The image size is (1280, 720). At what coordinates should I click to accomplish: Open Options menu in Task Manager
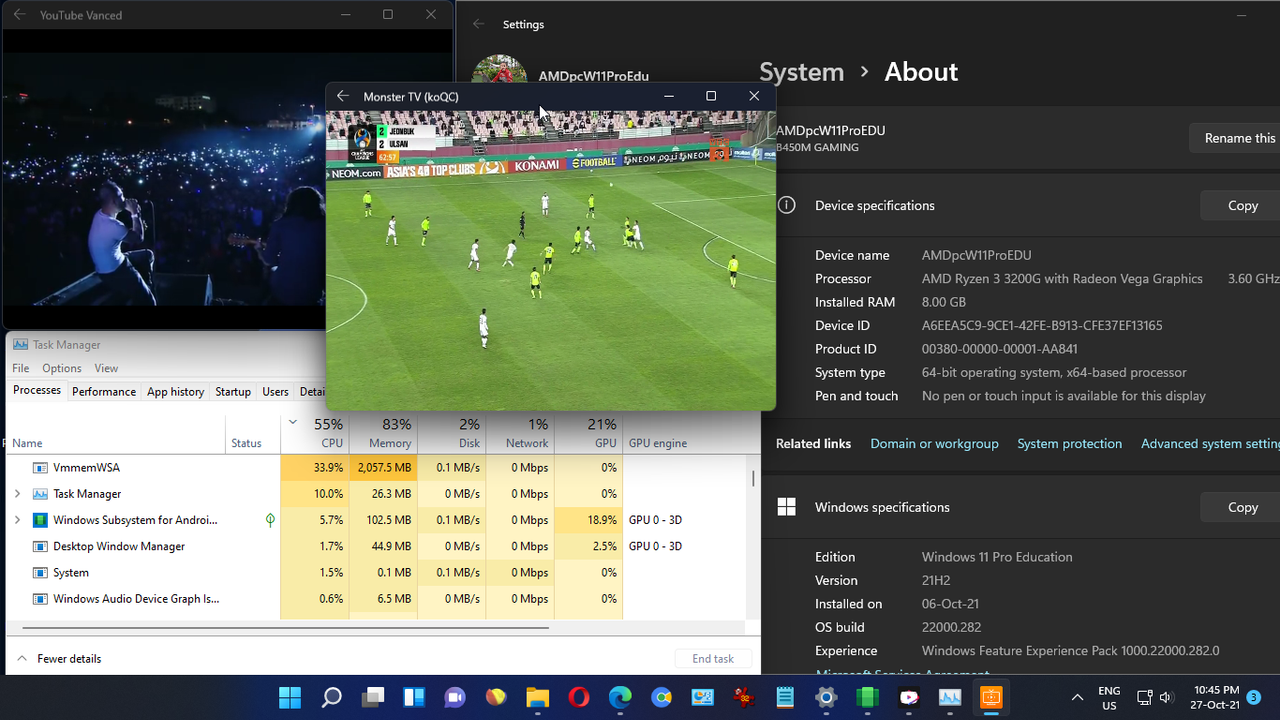coord(62,368)
